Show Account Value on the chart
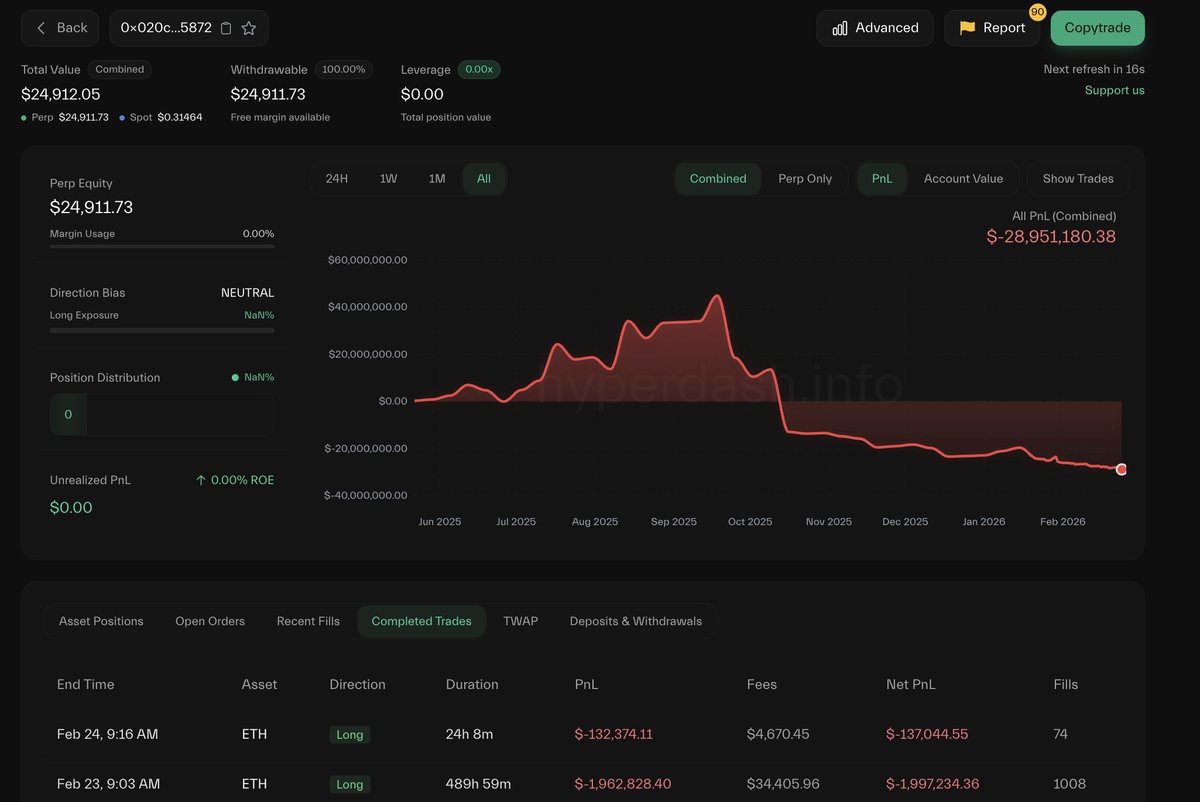 click(x=963, y=179)
